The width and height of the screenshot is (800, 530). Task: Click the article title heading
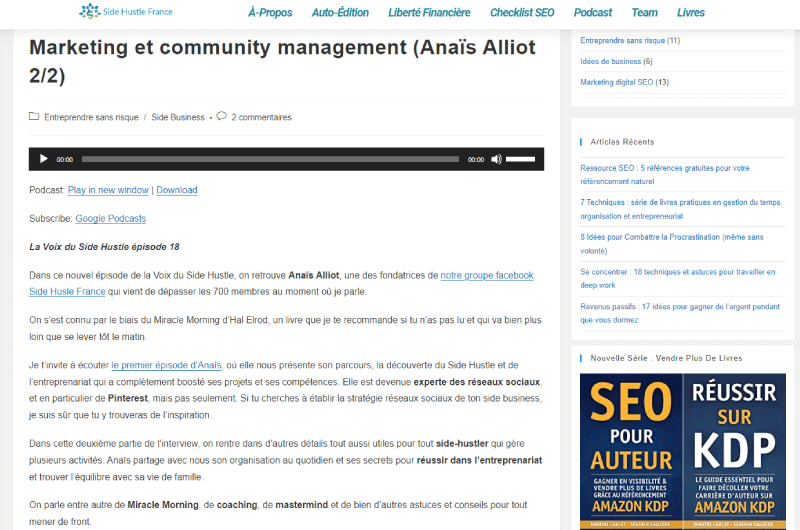pos(282,61)
